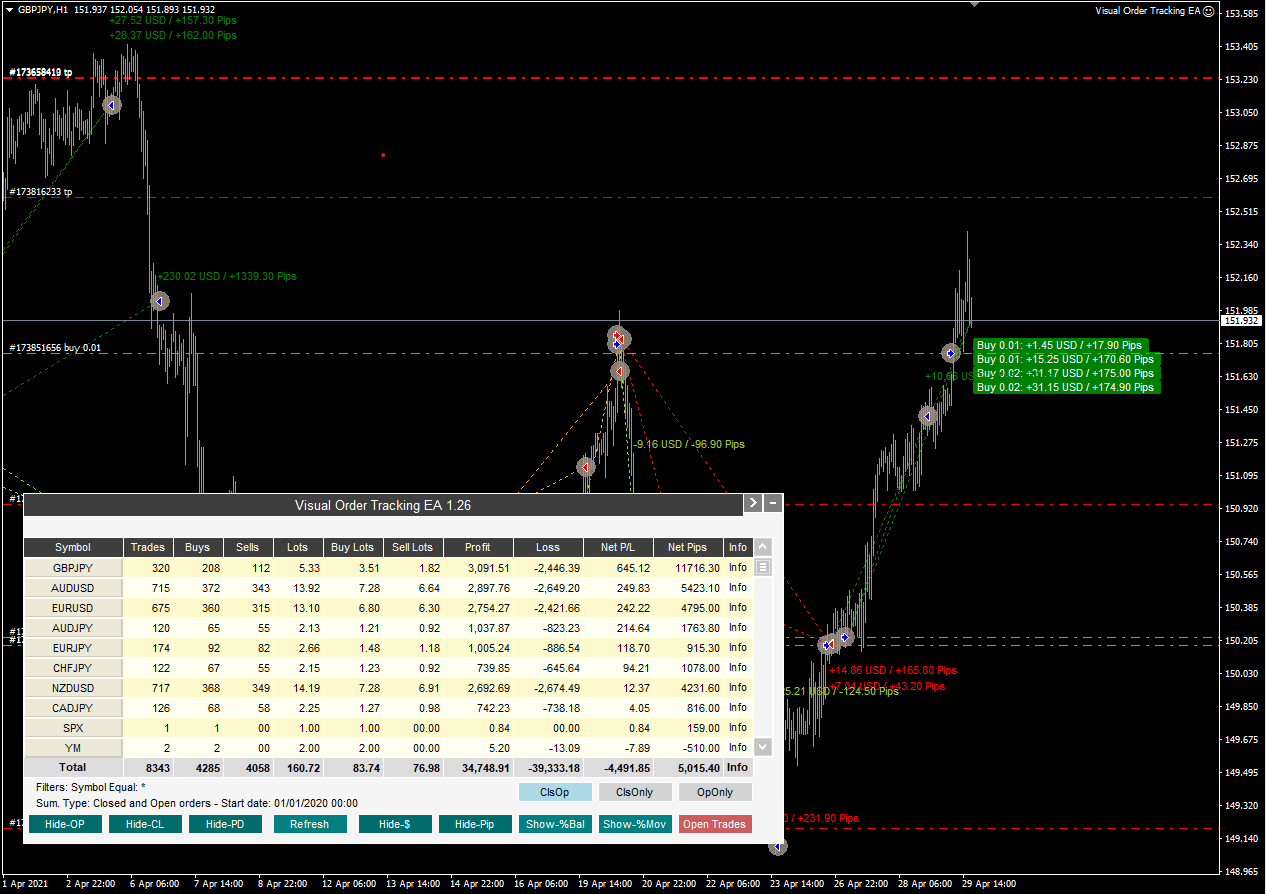Open Info for the Total row

pyautogui.click(x=738, y=767)
